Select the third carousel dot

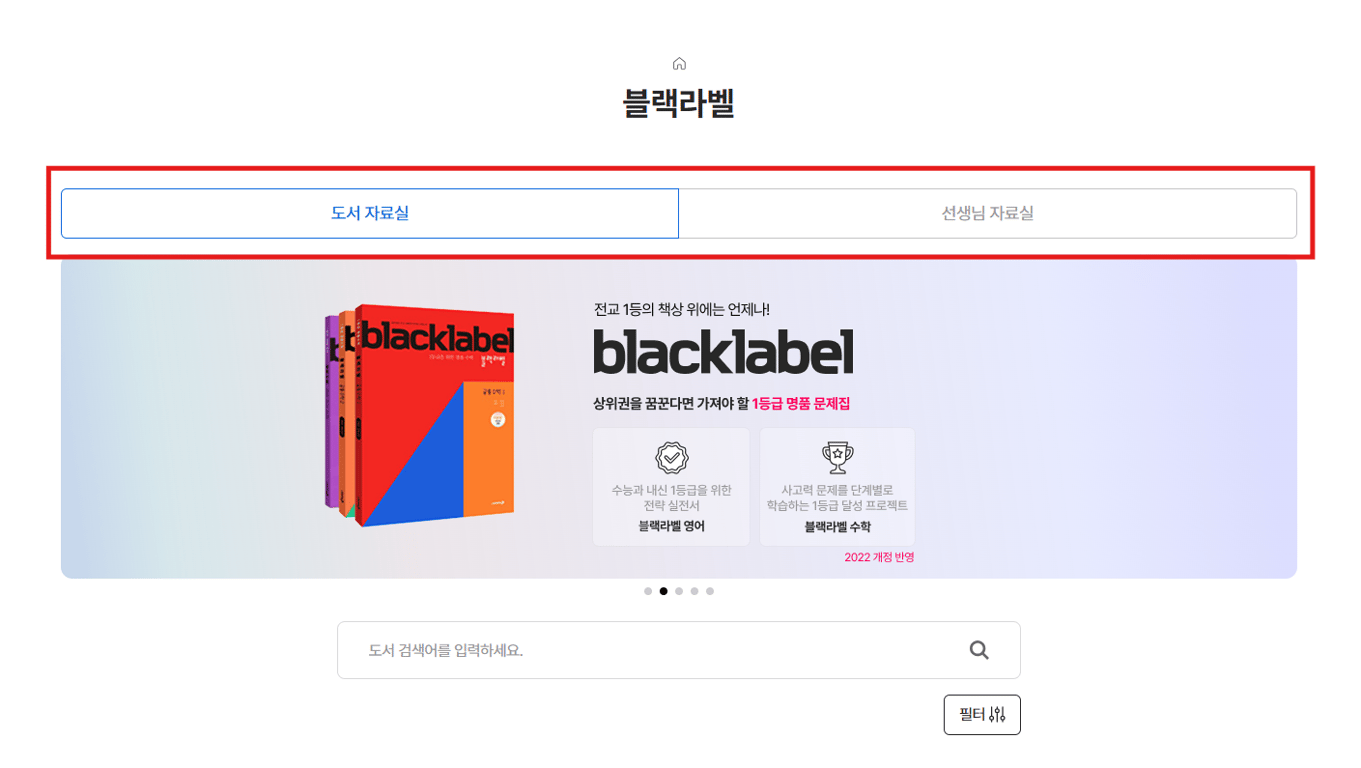679,591
